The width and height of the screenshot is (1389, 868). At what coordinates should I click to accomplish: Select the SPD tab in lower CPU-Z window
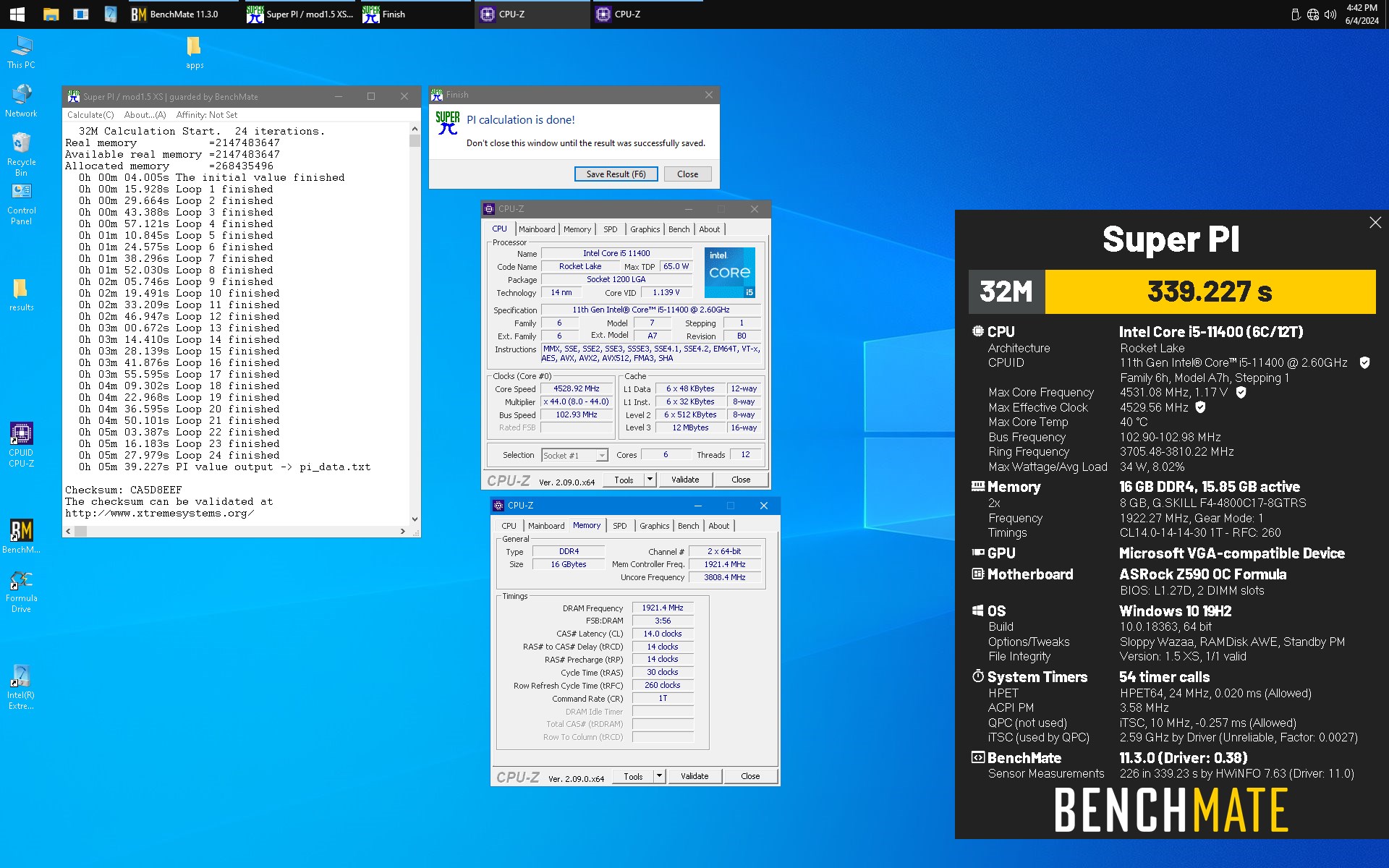[x=620, y=526]
